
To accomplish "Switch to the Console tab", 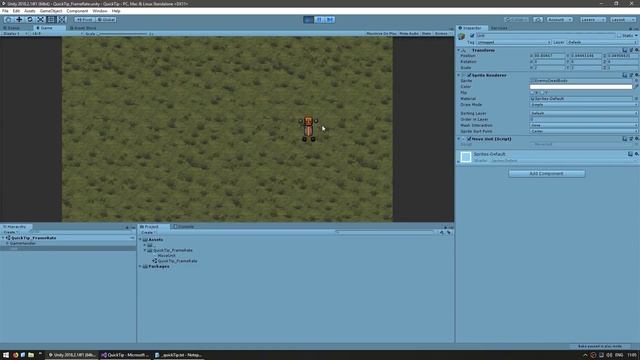I will tap(183, 227).
